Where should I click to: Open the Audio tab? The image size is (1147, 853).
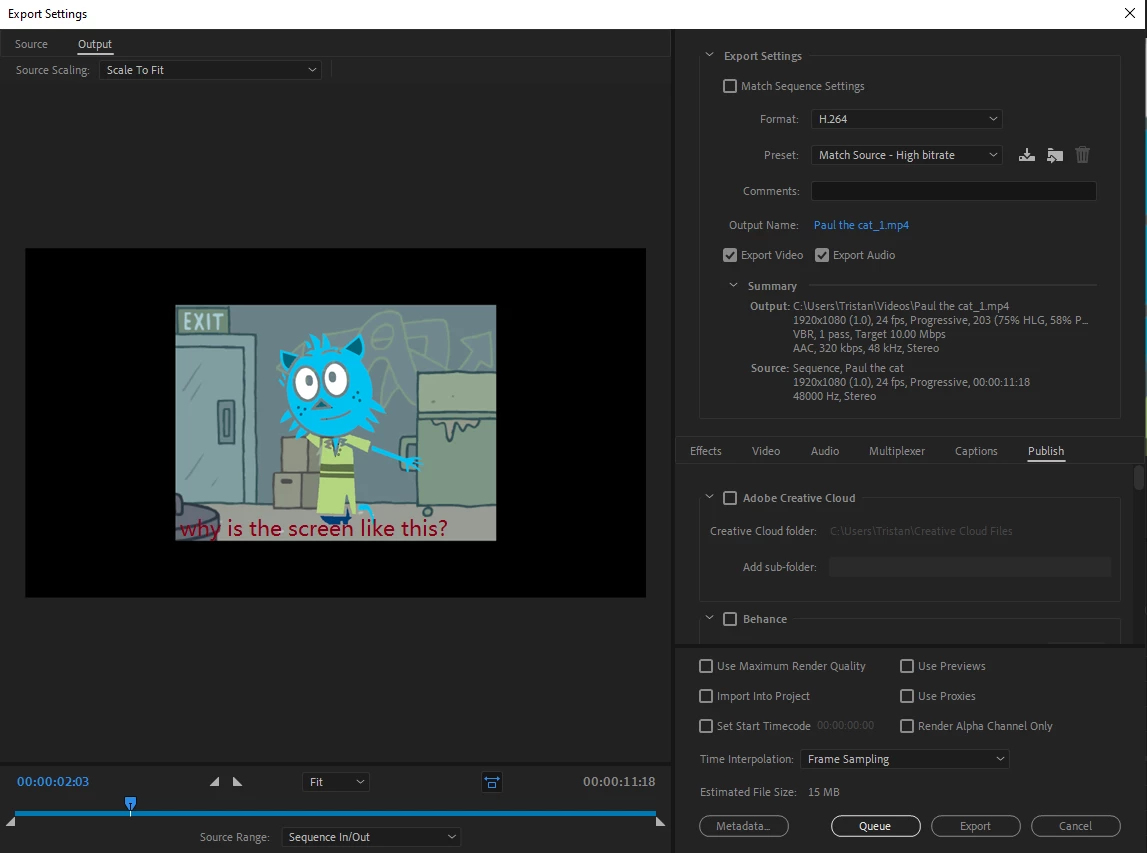[x=824, y=451]
